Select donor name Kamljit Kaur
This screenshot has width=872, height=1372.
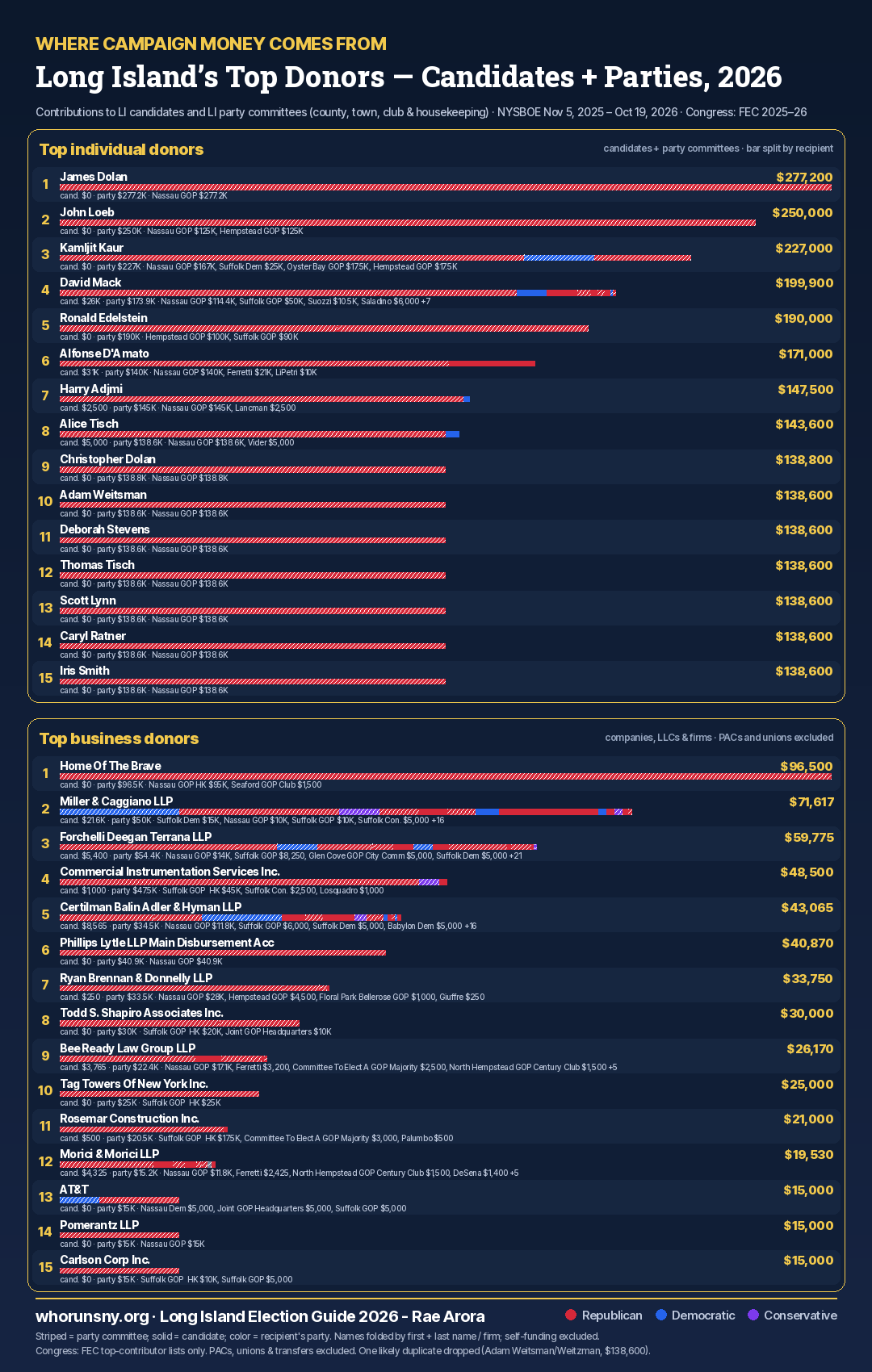click(x=91, y=248)
